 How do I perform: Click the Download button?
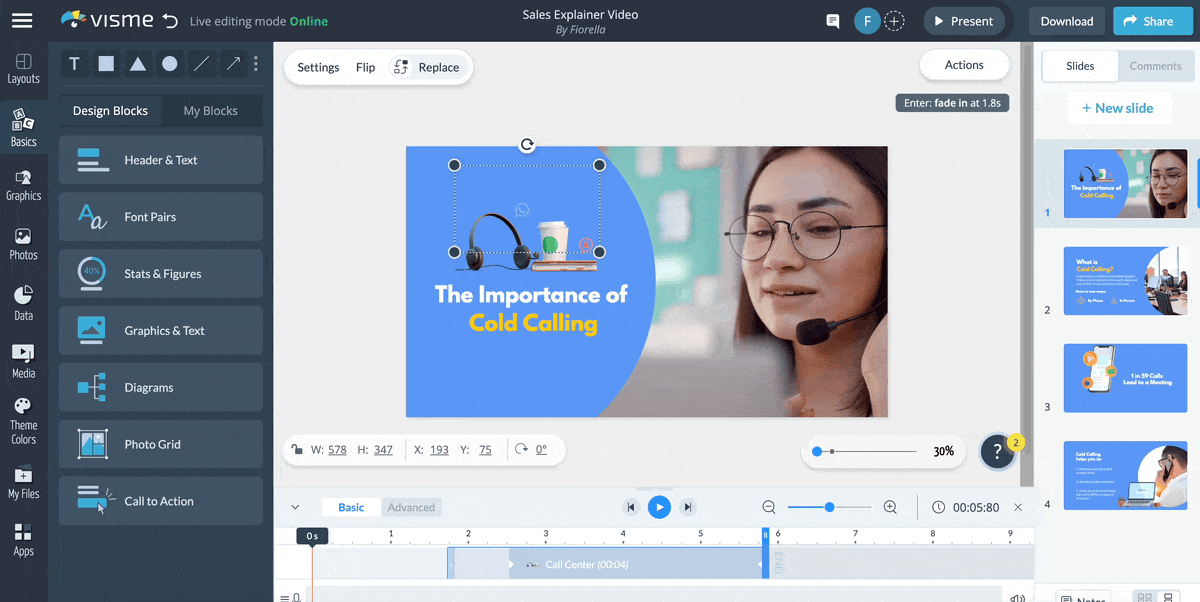(x=1066, y=21)
